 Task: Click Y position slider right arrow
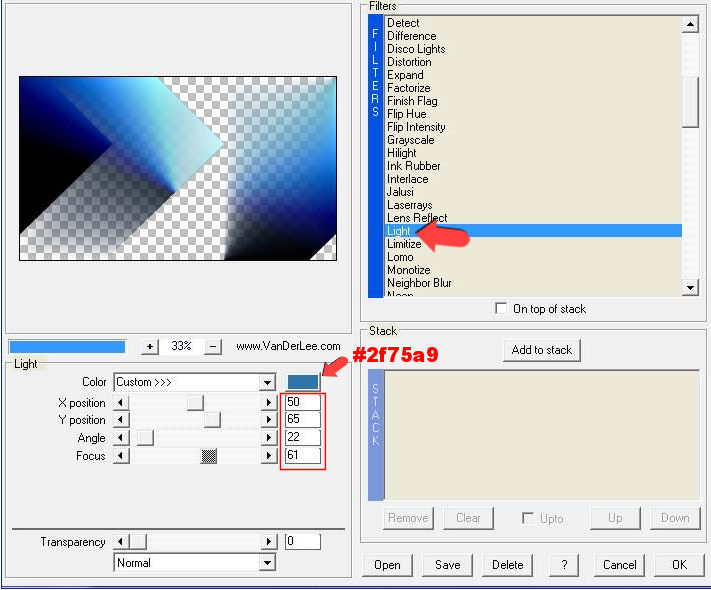tap(268, 420)
